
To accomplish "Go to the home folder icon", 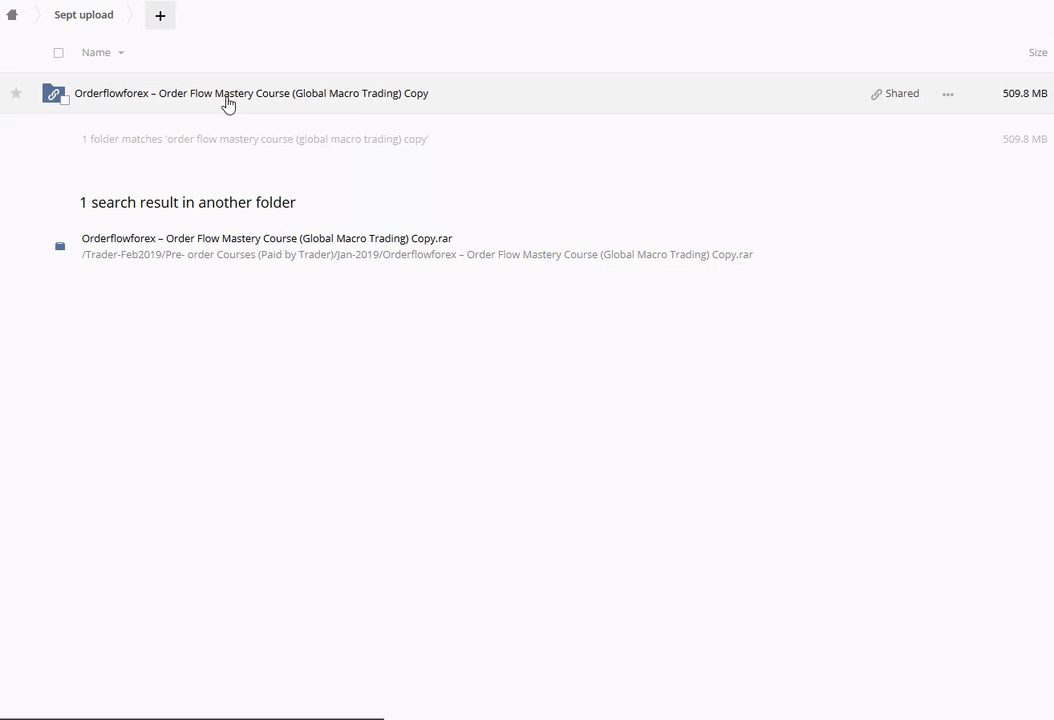I will pyautogui.click(x=12, y=15).
